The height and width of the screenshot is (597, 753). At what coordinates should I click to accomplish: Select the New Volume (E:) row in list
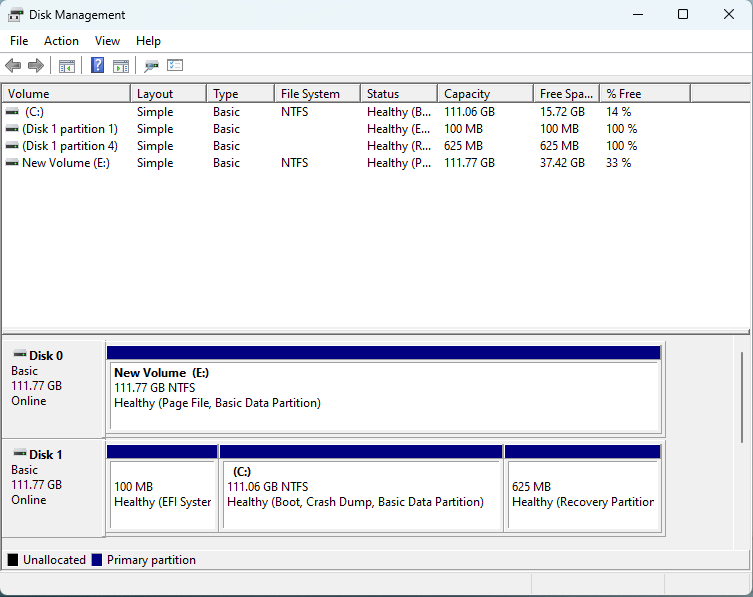tap(65, 163)
